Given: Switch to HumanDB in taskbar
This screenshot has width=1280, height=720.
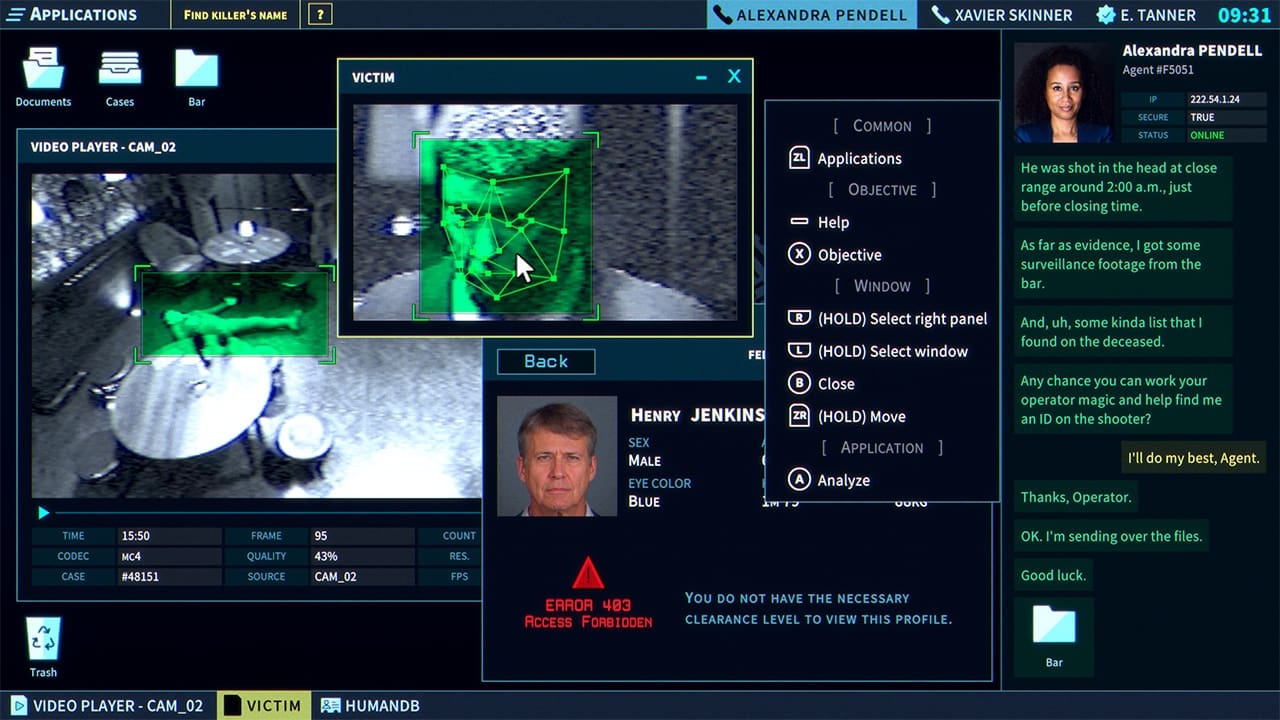Looking at the screenshot, I should (x=370, y=705).
